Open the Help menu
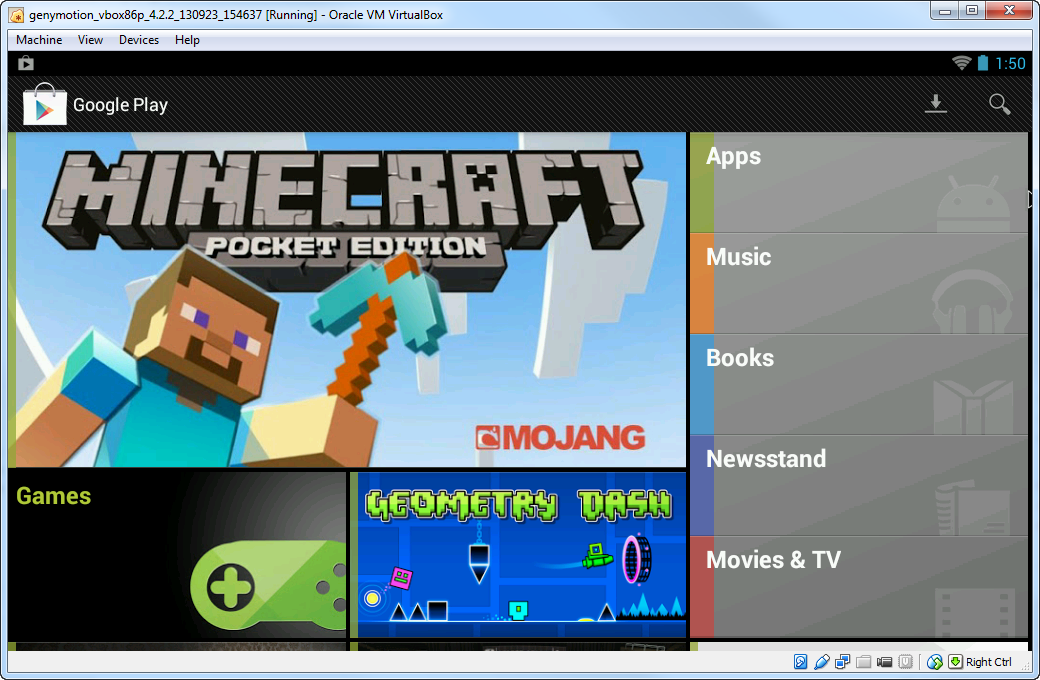 click(187, 40)
